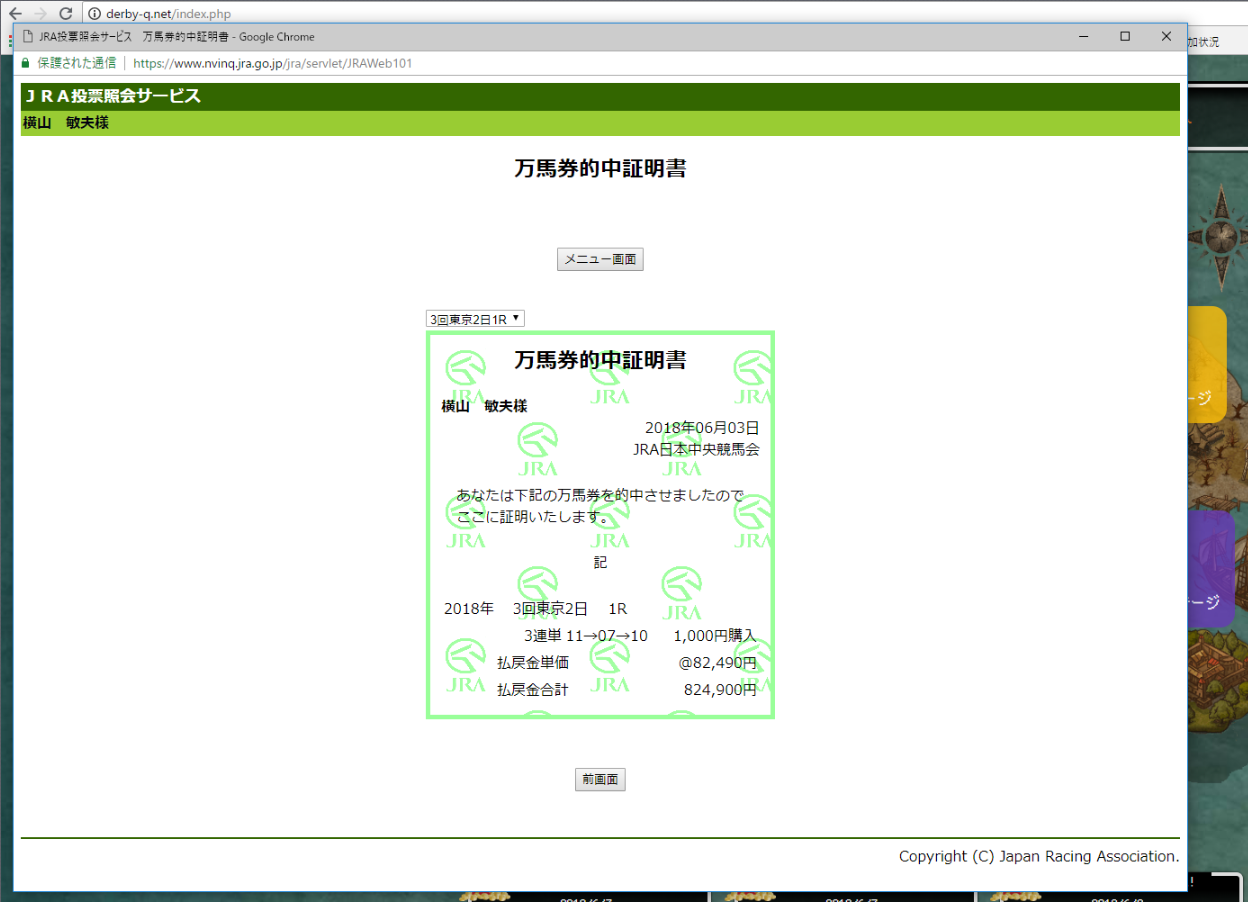Click the green secure lock icon in the popup
The image size is (1248, 902).
(x=25, y=63)
